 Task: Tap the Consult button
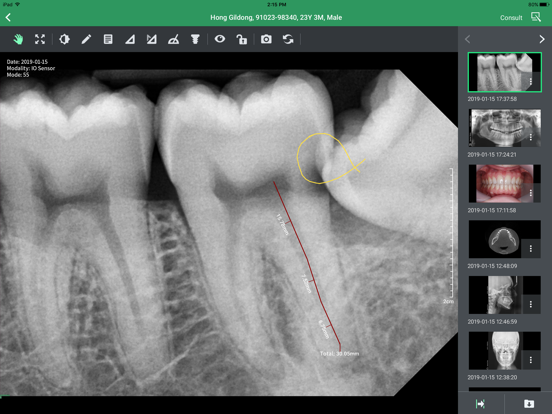[511, 18]
